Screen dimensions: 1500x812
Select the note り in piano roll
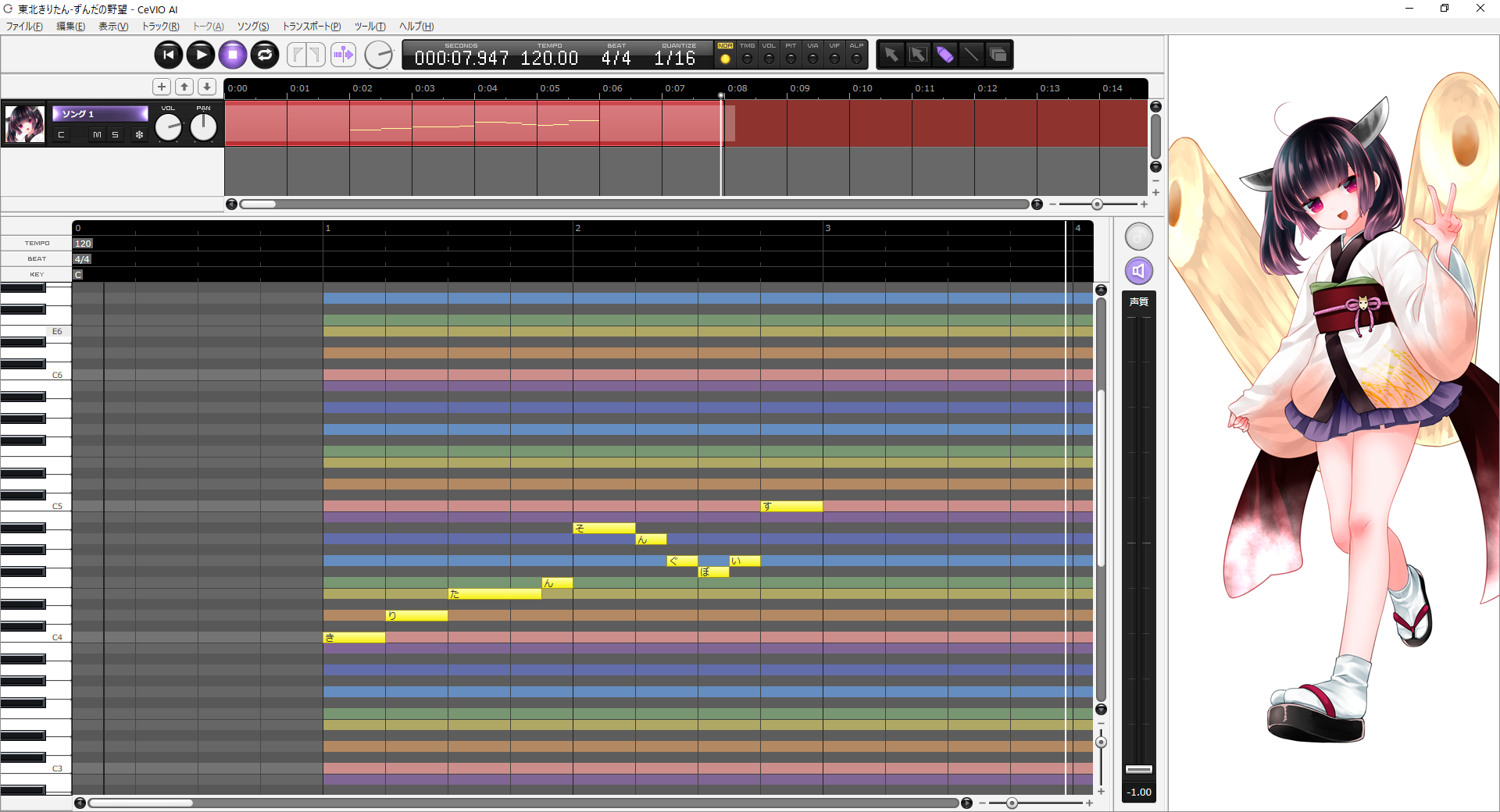(416, 616)
